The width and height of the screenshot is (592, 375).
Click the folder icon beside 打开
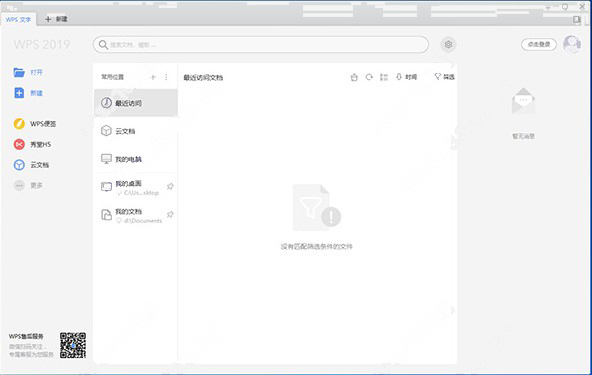click(x=19, y=72)
